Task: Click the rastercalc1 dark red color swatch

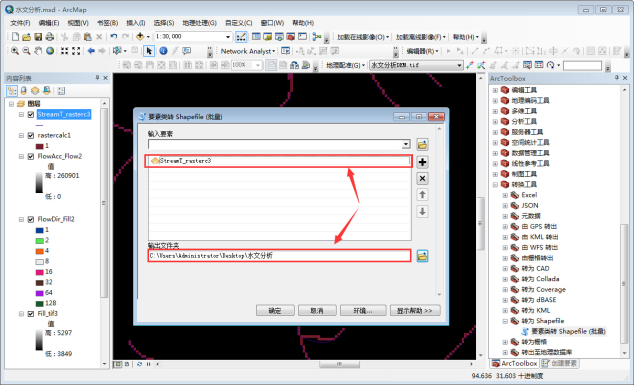Action: coord(40,146)
